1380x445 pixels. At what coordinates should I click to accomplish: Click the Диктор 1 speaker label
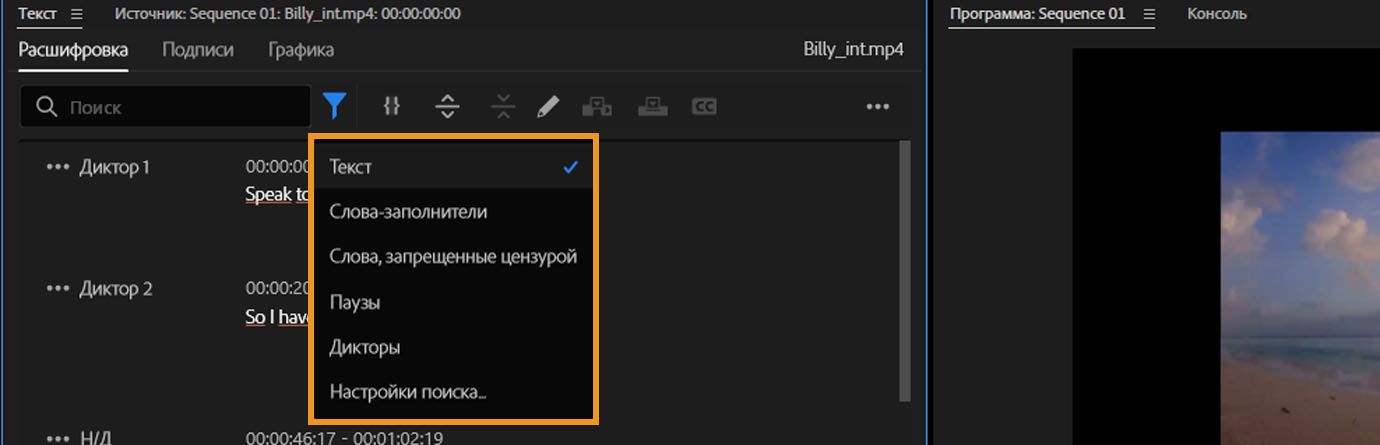[115, 167]
